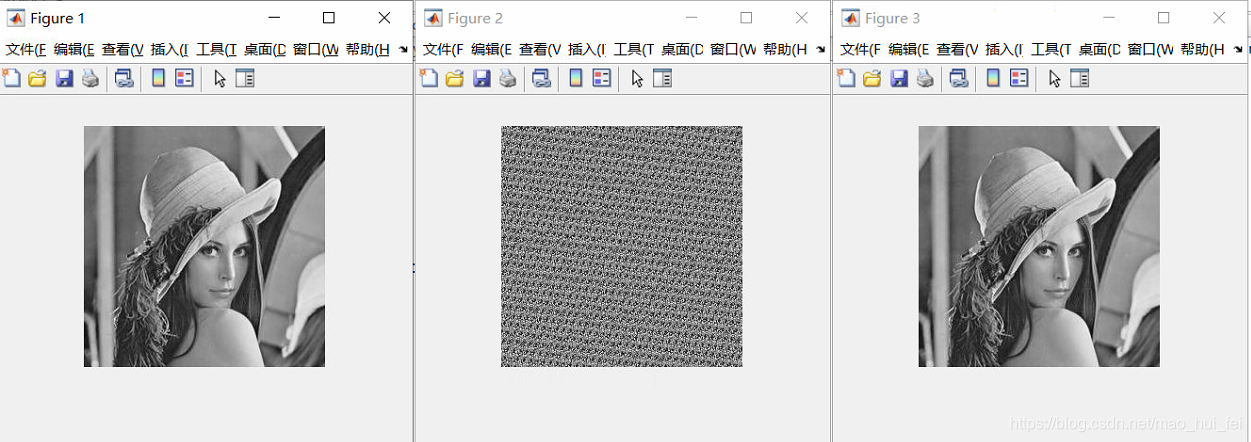
Task: Click Print Figure icon in Figure 3 toolbar
Action: 925,78
